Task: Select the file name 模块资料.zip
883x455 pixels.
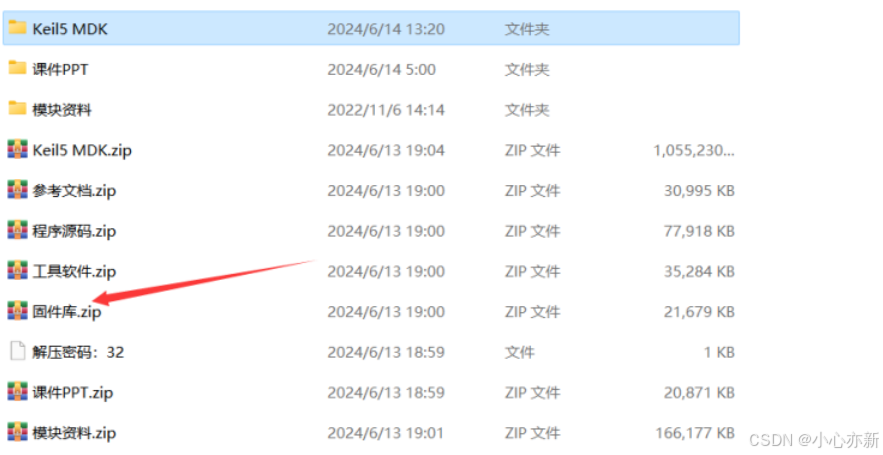Action: pyautogui.click(x=74, y=434)
